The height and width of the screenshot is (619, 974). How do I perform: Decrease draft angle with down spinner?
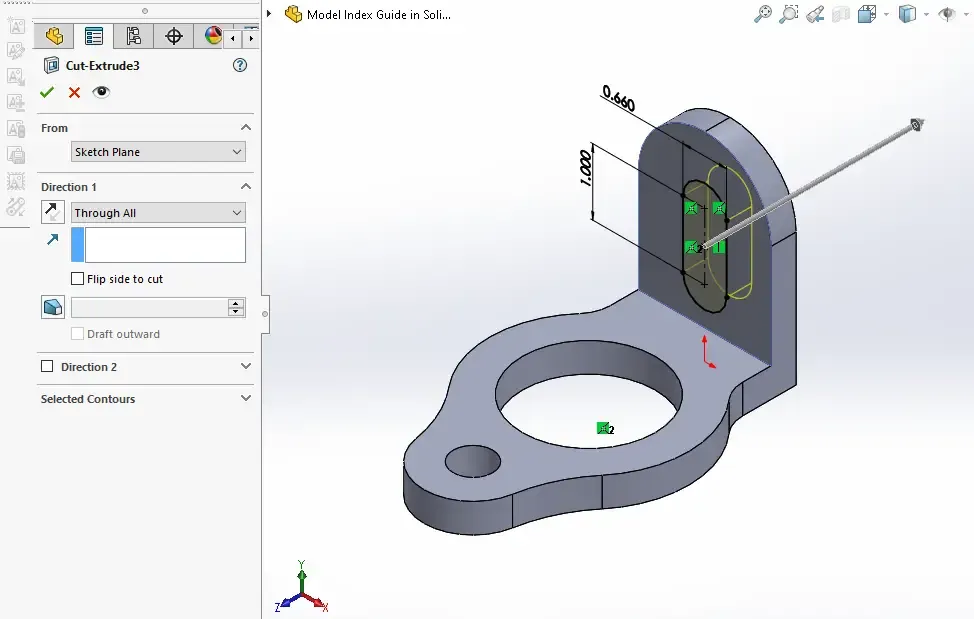pyautogui.click(x=235, y=312)
